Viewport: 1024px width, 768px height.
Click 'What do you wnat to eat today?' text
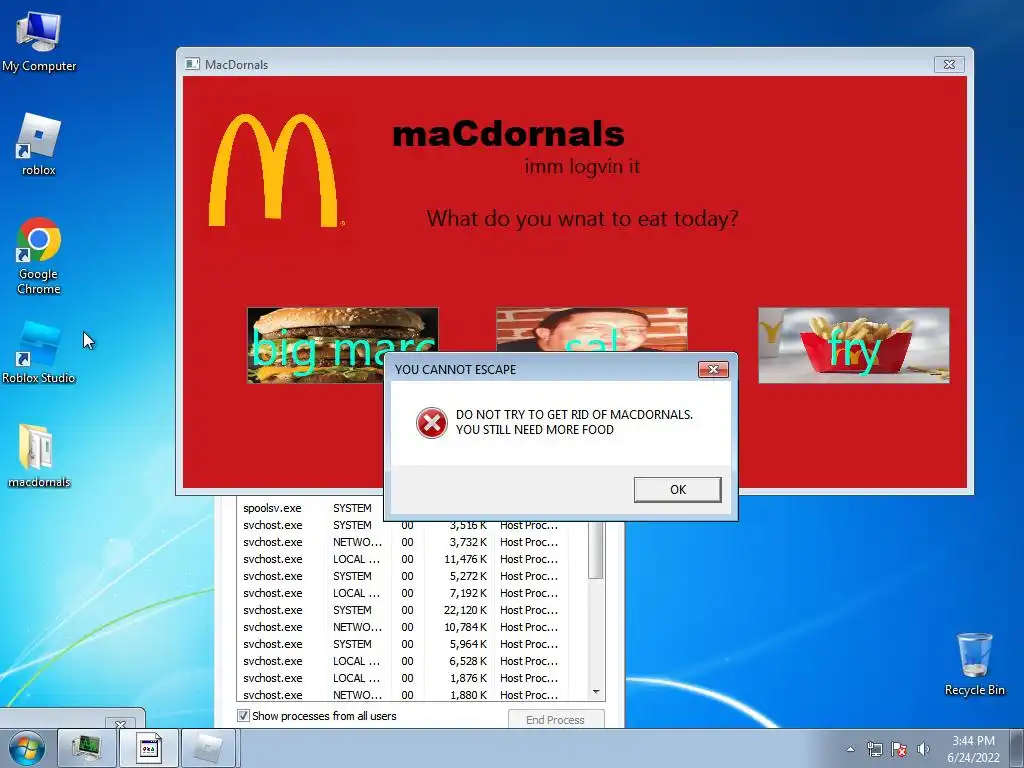tap(582, 218)
